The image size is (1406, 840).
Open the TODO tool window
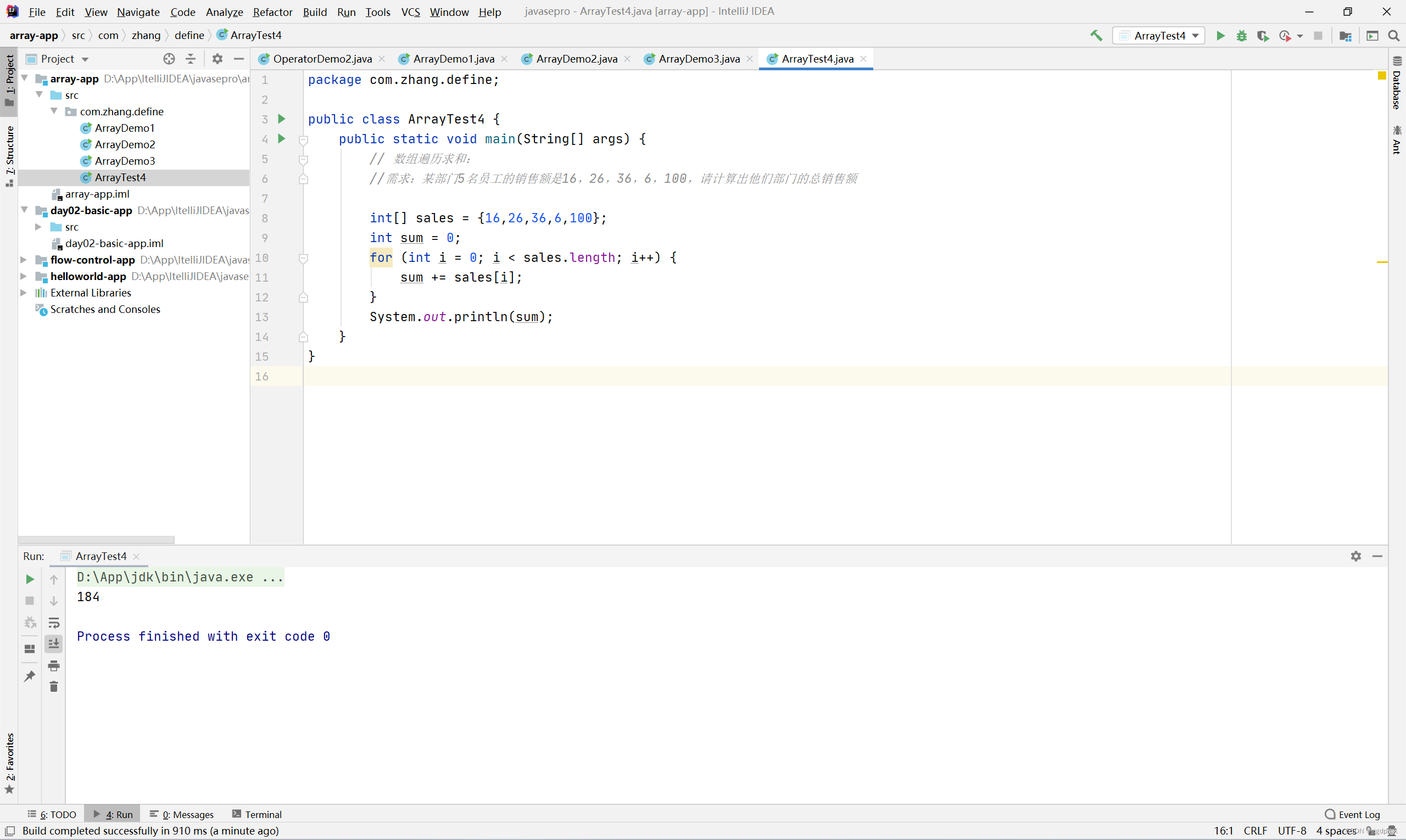[x=52, y=814]
